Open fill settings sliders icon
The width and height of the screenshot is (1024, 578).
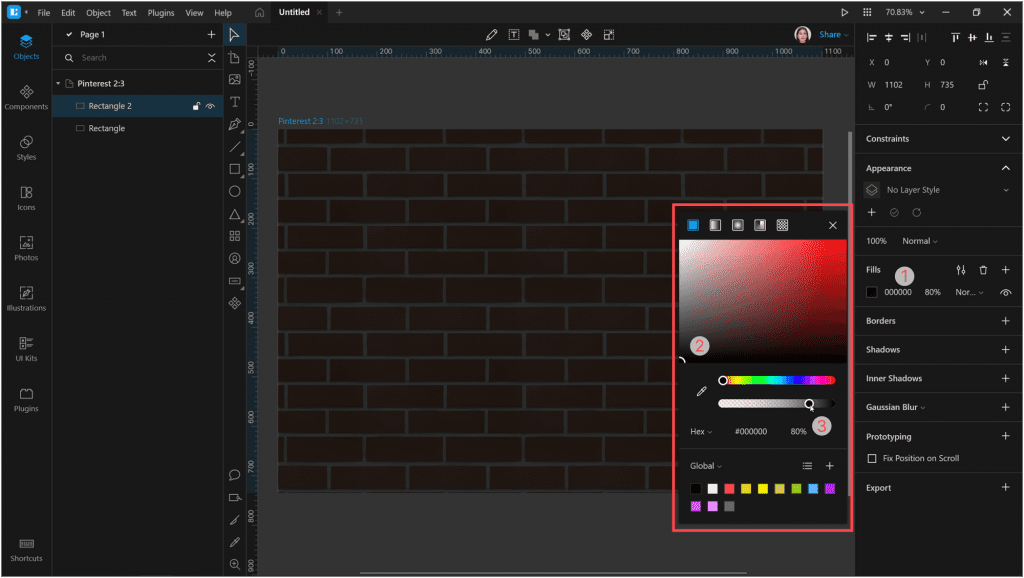click(x=961, y=270)
